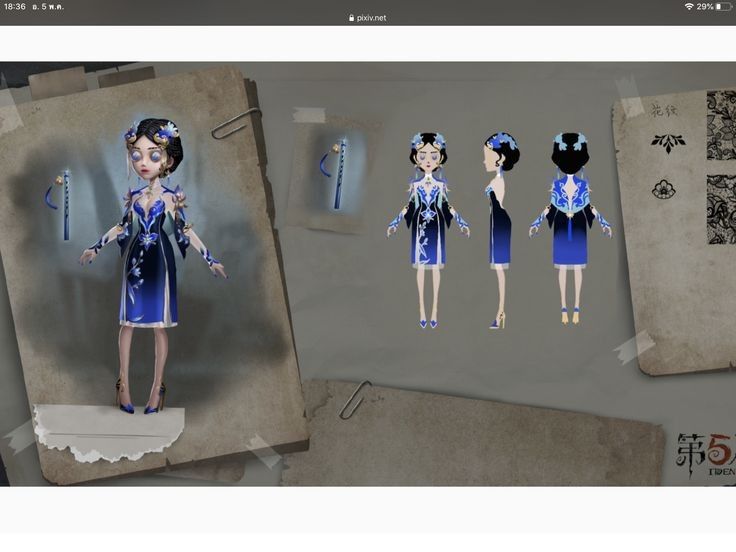Tap the 18:36 clock in status bar
The image size is (736, 552).
coord(15,7)
